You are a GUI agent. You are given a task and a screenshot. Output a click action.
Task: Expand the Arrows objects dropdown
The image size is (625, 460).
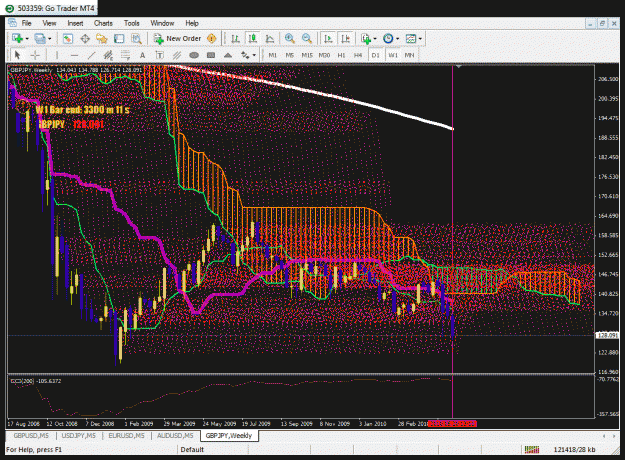pos(254,55)
